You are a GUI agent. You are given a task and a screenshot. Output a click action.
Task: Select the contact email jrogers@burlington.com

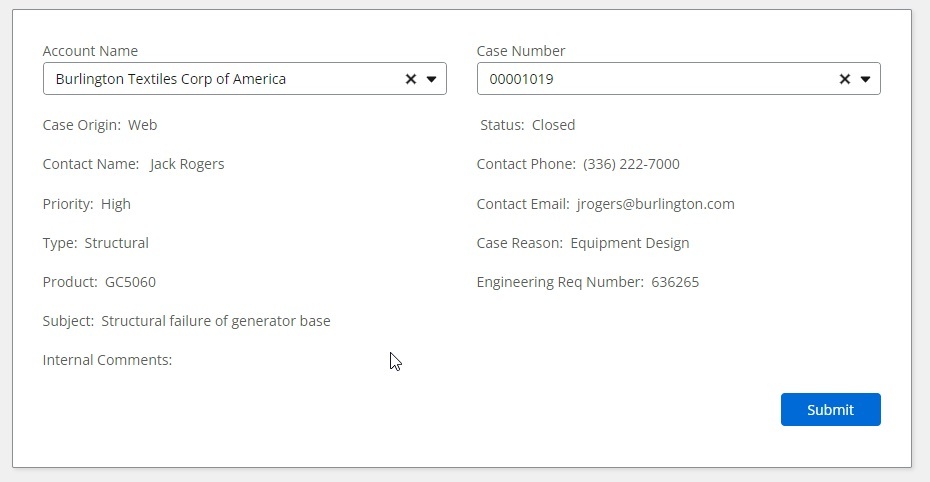click(x=655, y=204)
